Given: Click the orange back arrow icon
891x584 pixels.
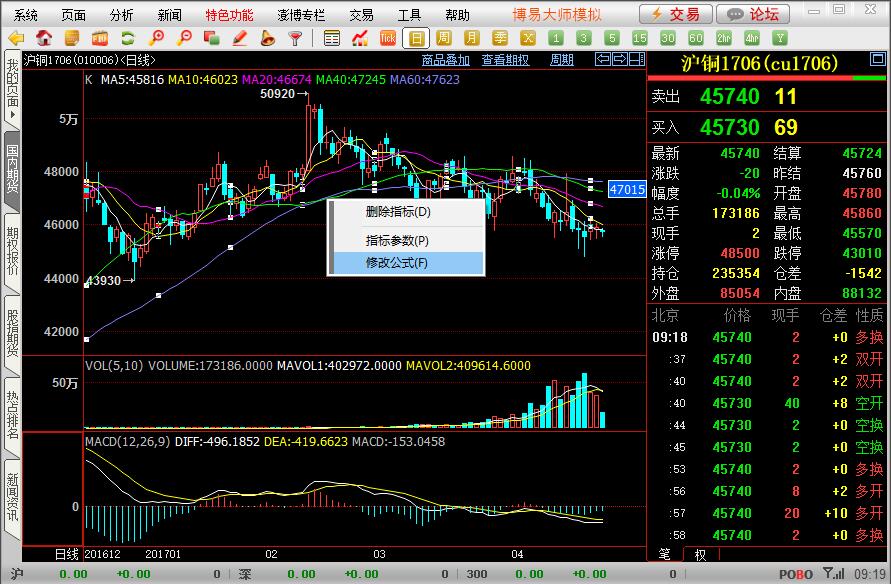Looking at the screenshot, I should tap(16, 38).
